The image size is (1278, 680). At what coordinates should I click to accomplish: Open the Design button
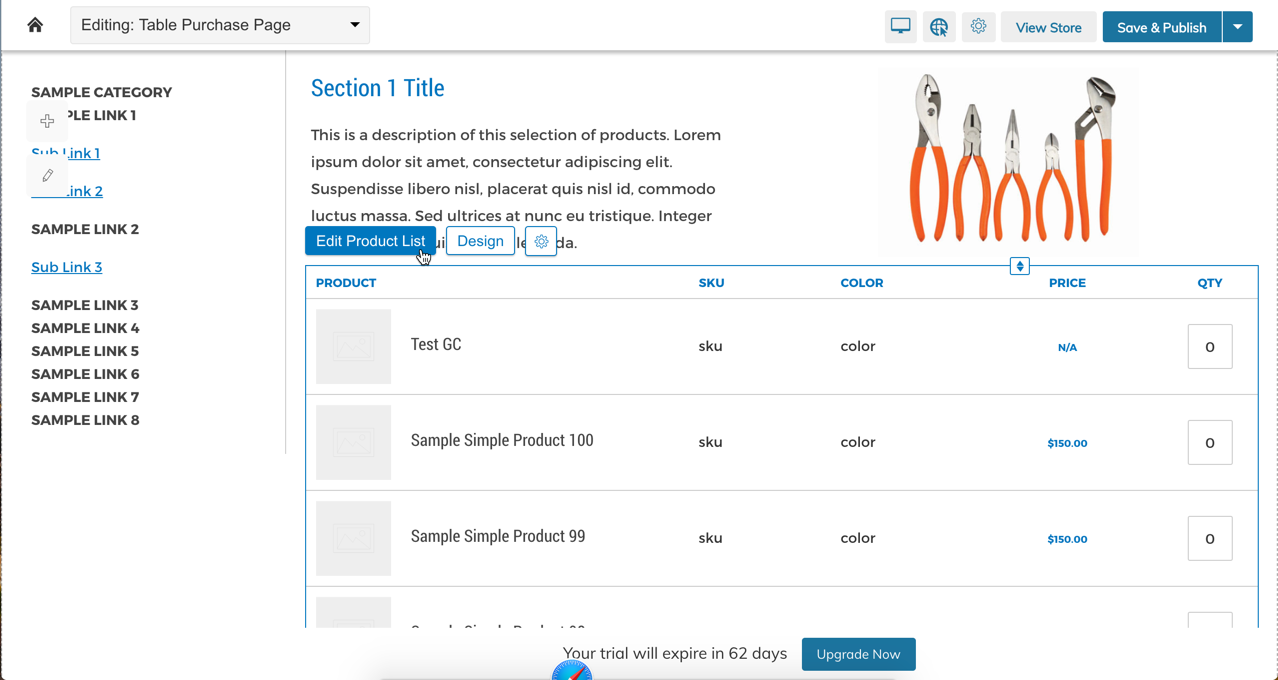tap(480, 241)
